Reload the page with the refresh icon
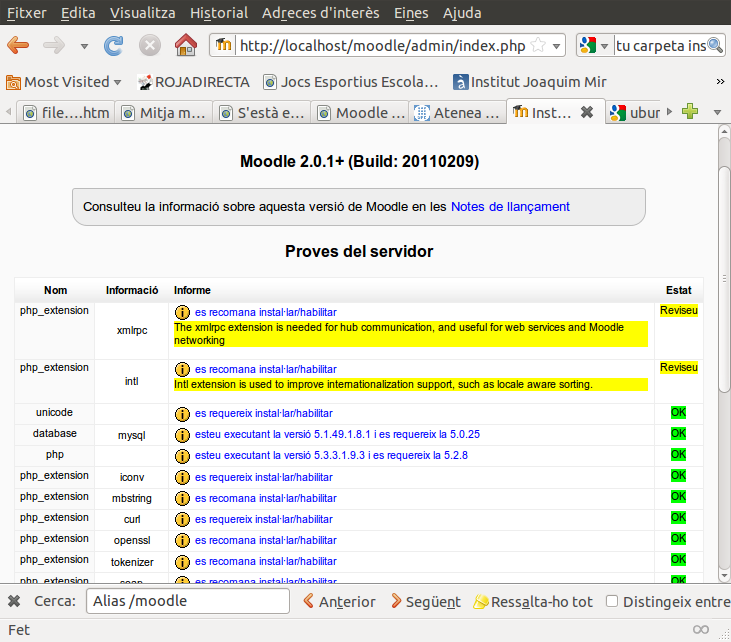The image size is (731, 642). [114, 45]
